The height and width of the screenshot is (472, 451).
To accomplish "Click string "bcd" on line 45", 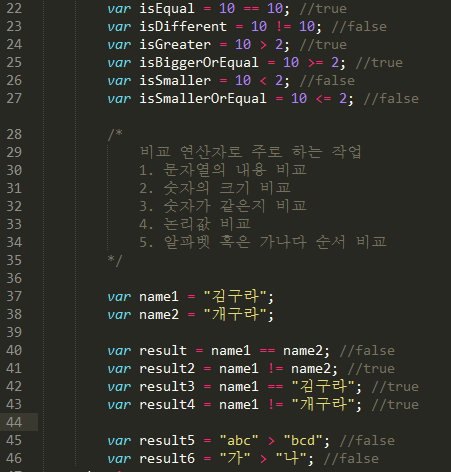I will pyautogui.click(x=303, y=440).
